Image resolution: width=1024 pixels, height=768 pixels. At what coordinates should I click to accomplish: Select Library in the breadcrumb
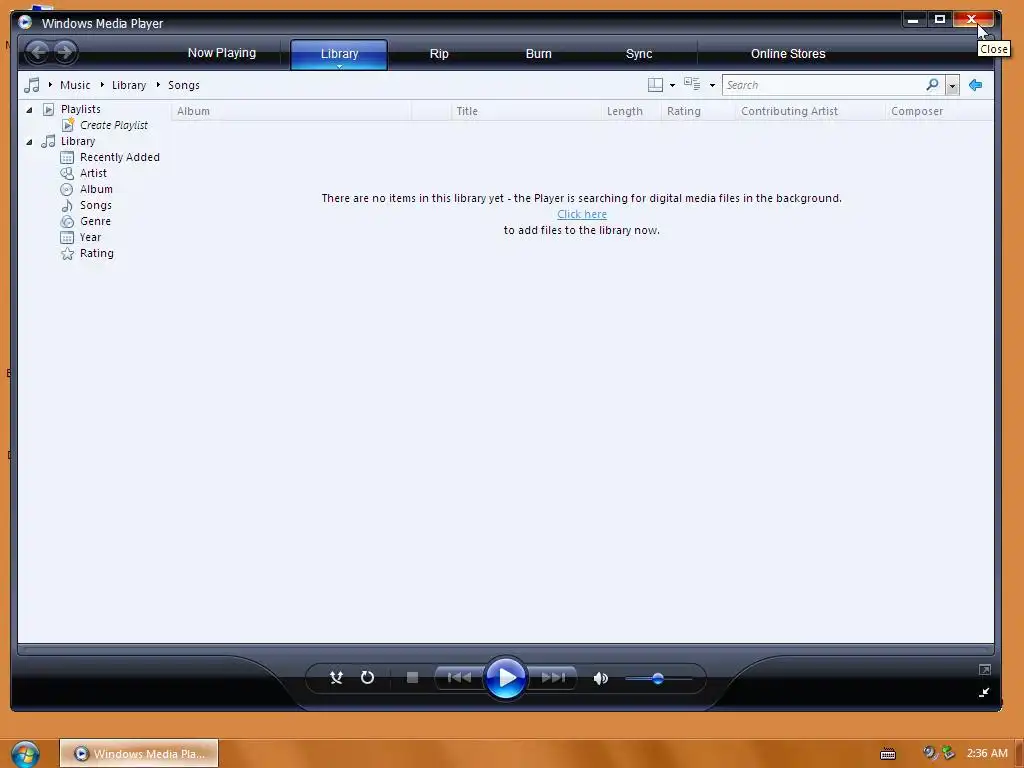click(129, 85)
